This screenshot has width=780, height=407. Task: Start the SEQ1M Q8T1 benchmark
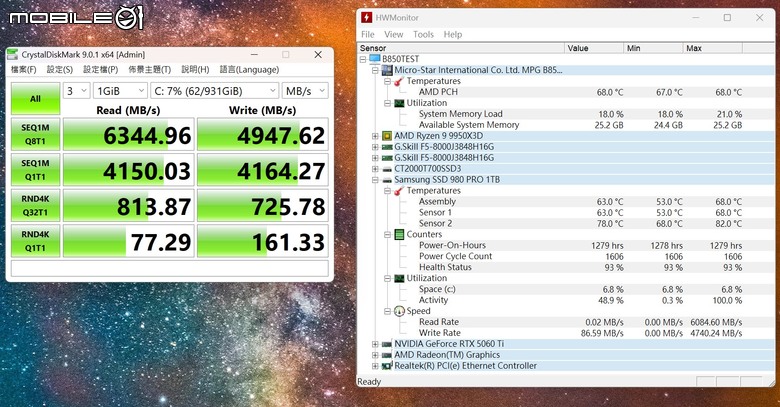tap(35, 134)
